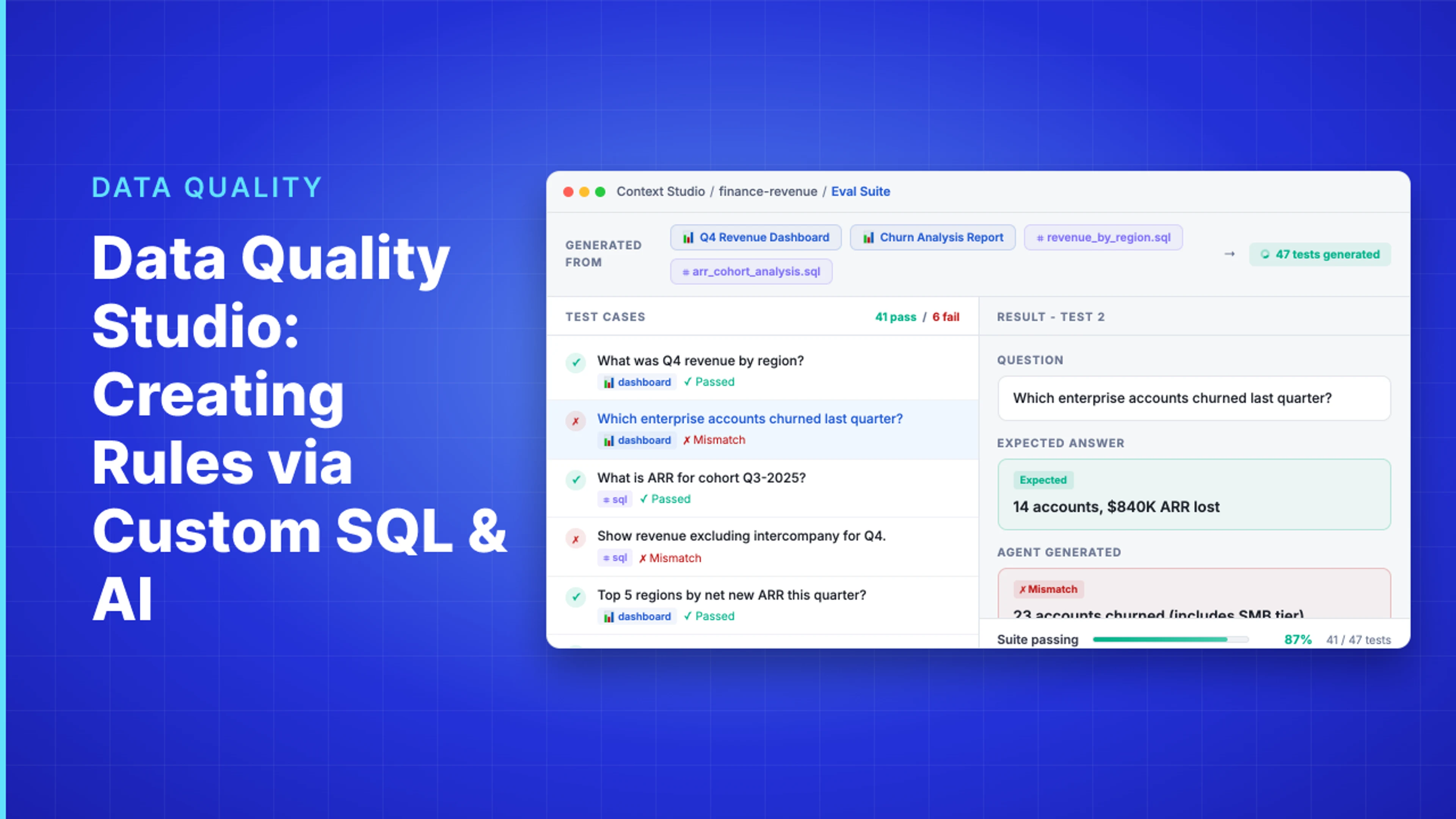1456x819 pixels.
Task: Click sql tag under ARR cohort Q3-2025 test
Action: pyautogui.click(x=615, y=499)
